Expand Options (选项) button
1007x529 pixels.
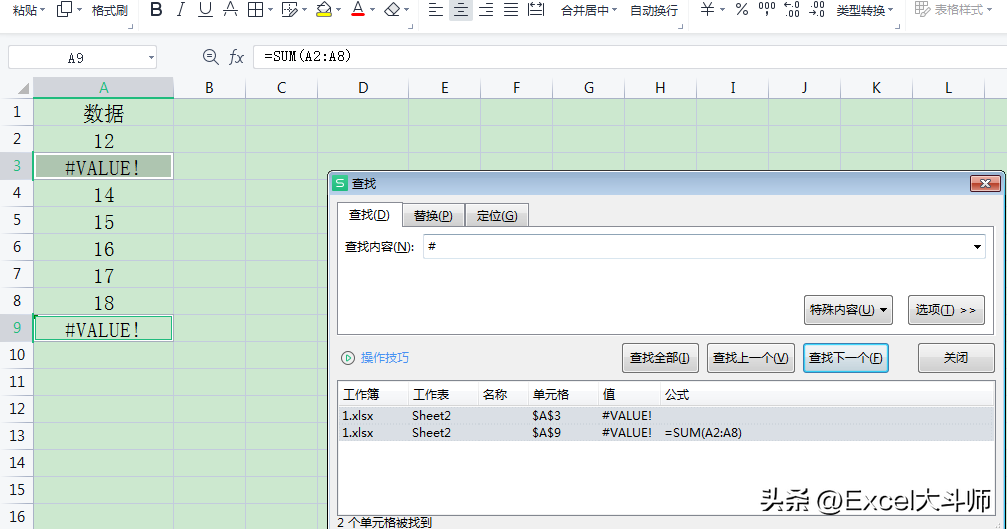(946, 310)
